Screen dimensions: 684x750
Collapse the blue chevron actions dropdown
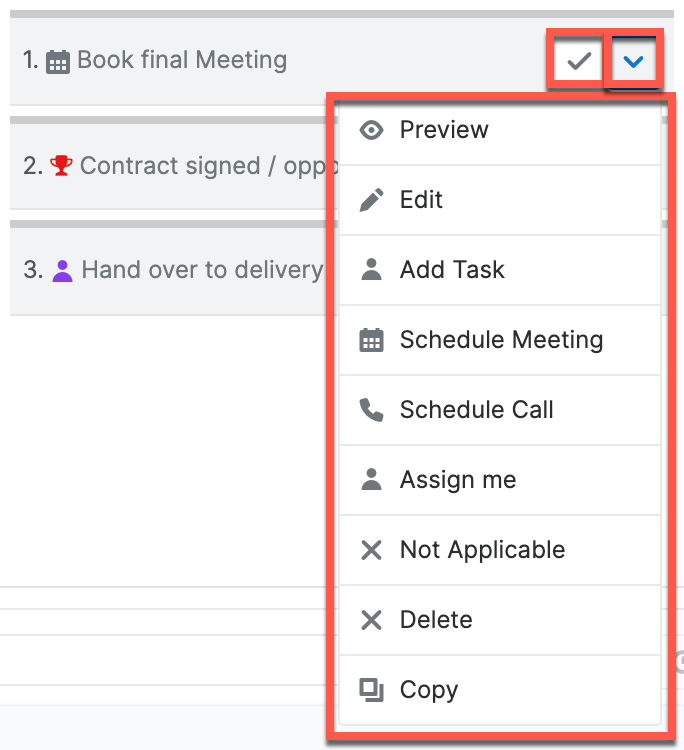pyautogui.click(x=633, y=62)
